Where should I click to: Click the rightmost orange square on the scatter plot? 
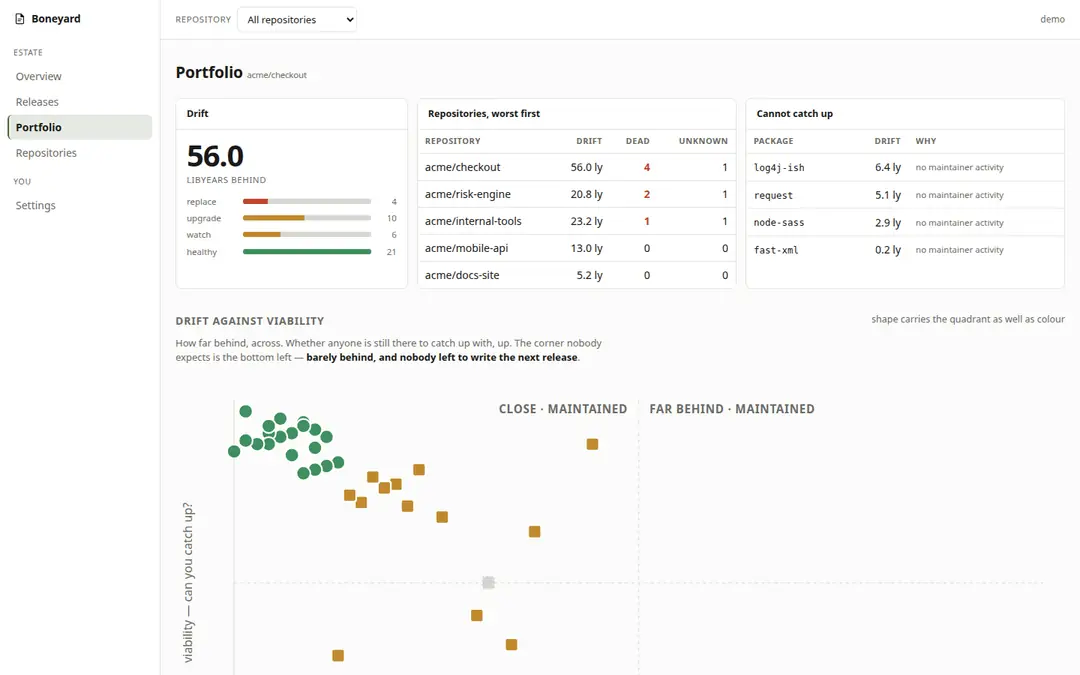pyautogui.click(x=592, y=444)
